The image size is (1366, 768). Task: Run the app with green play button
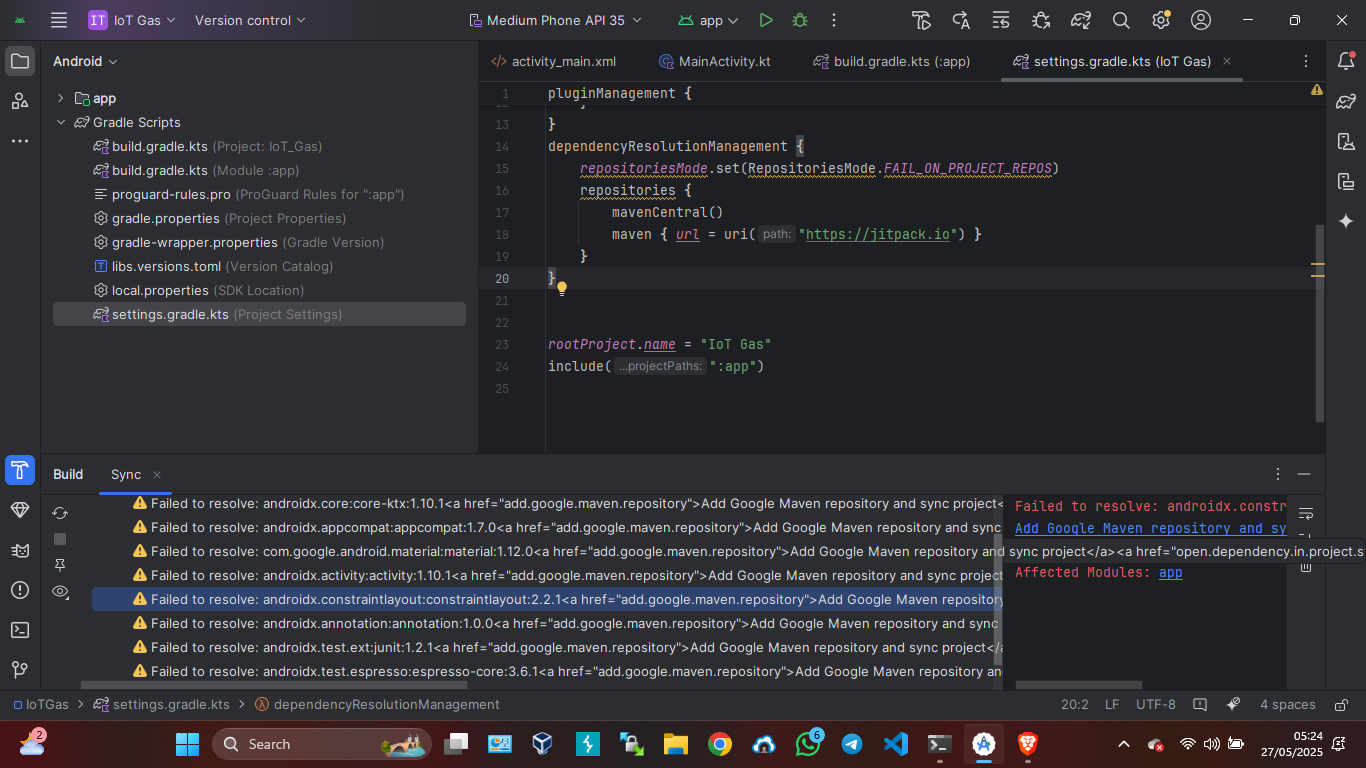click(x=766, y=20)
